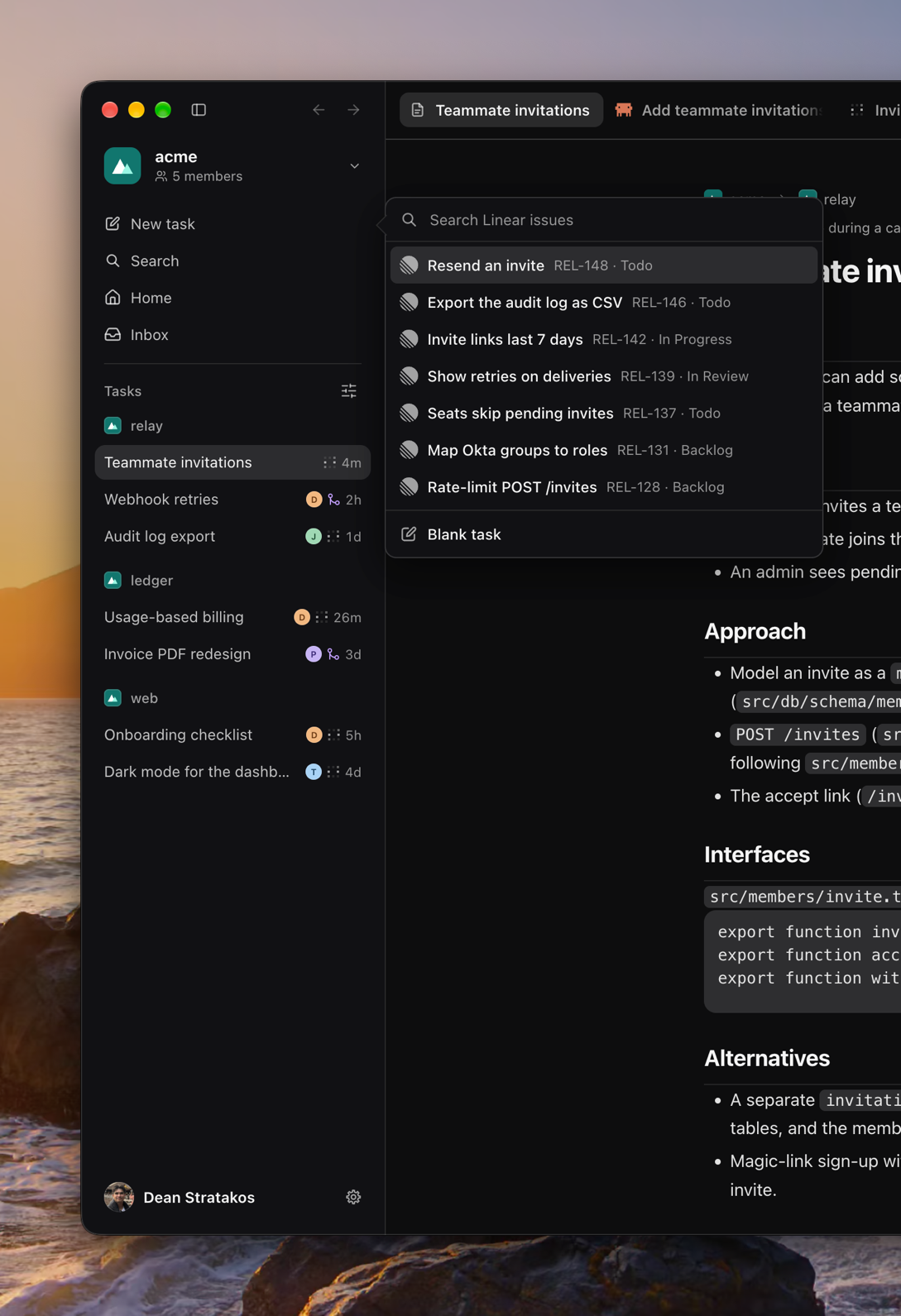Open the Dark mode for the dashboard task
The image size is (901, 1316).
click(232, 772)
